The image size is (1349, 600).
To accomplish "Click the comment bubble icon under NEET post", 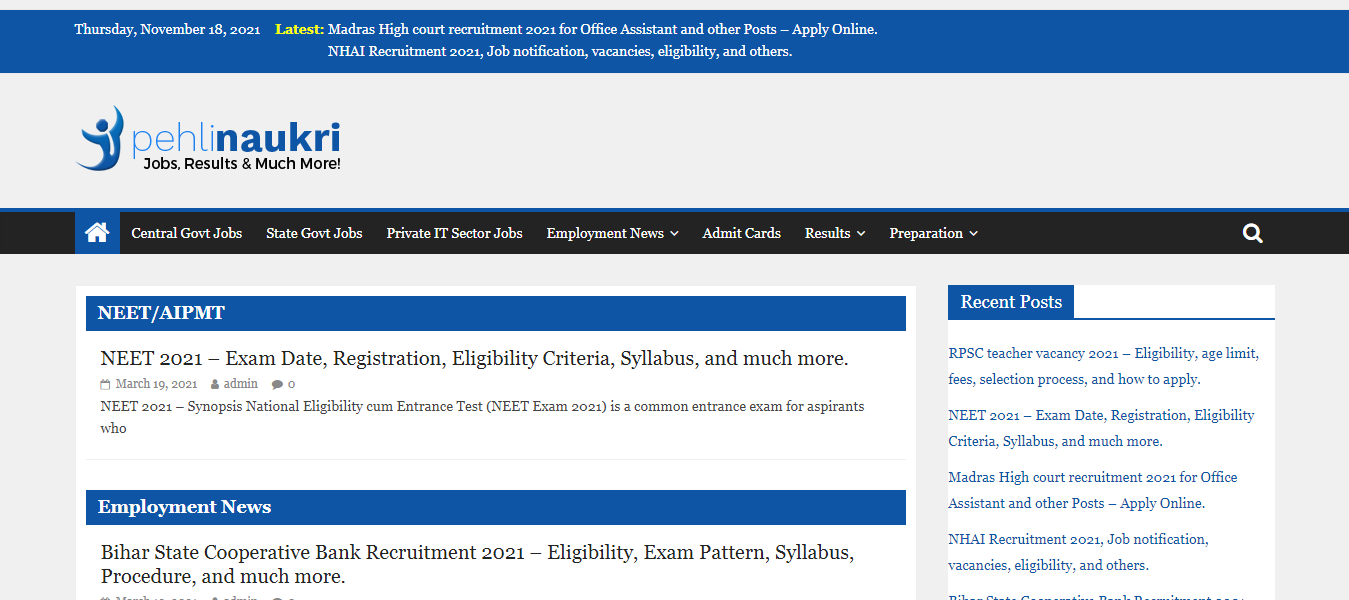I will 277,384.
